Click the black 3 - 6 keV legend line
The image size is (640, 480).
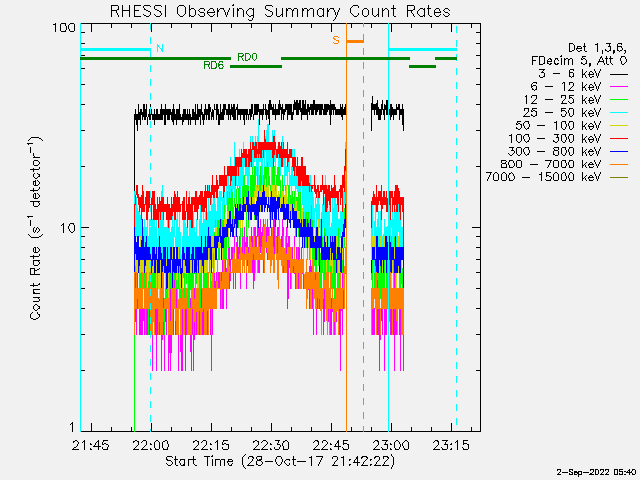[x=619, y=74]
